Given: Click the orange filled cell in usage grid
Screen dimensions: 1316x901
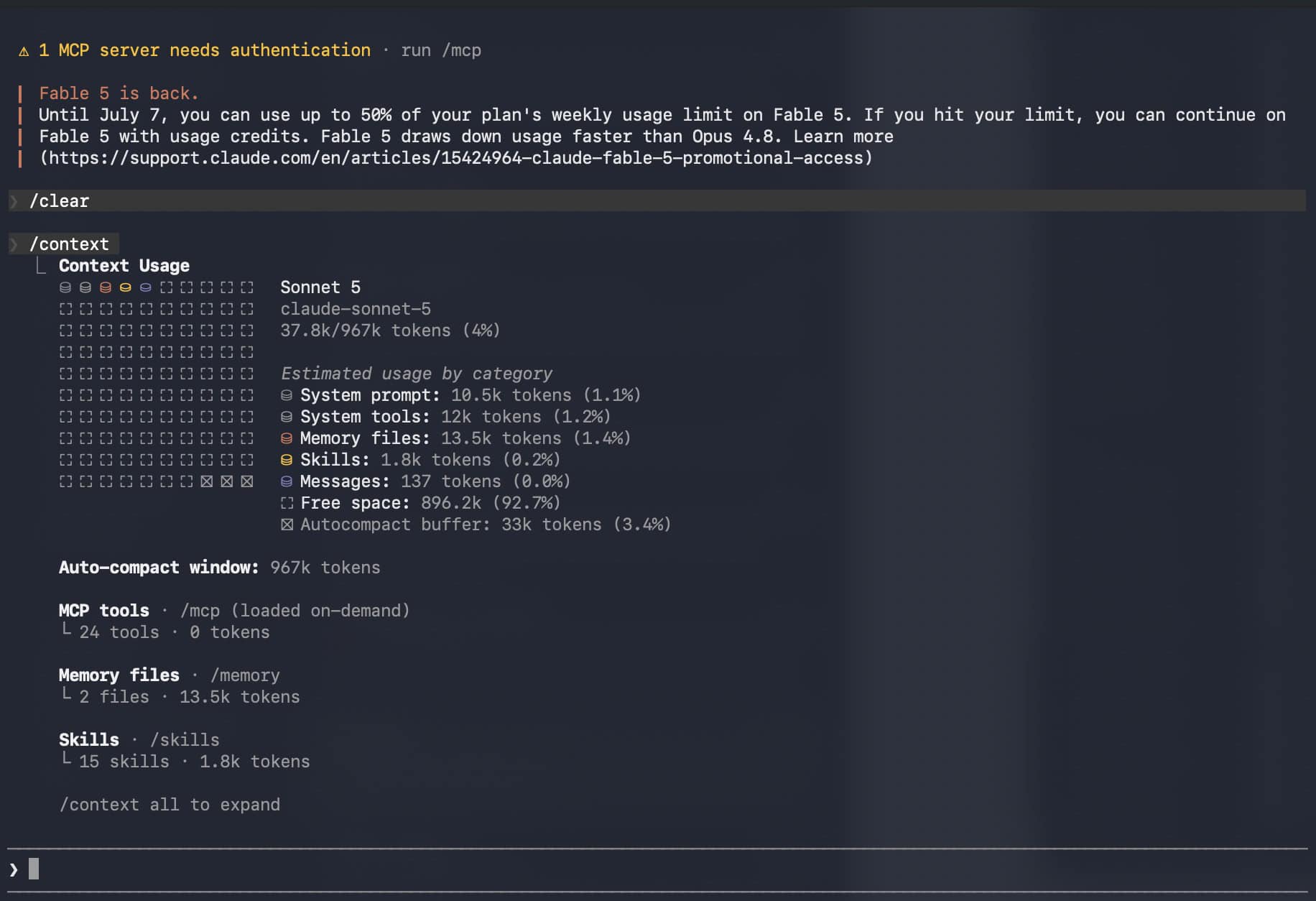Looking at the screenshot, I should [x=106, y=287].
